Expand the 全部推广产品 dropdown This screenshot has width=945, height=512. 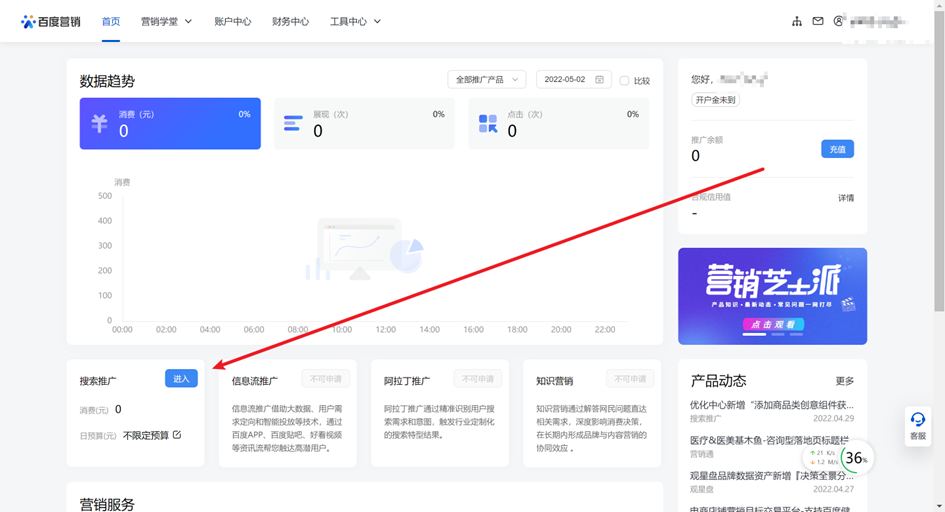click(486, 80)
